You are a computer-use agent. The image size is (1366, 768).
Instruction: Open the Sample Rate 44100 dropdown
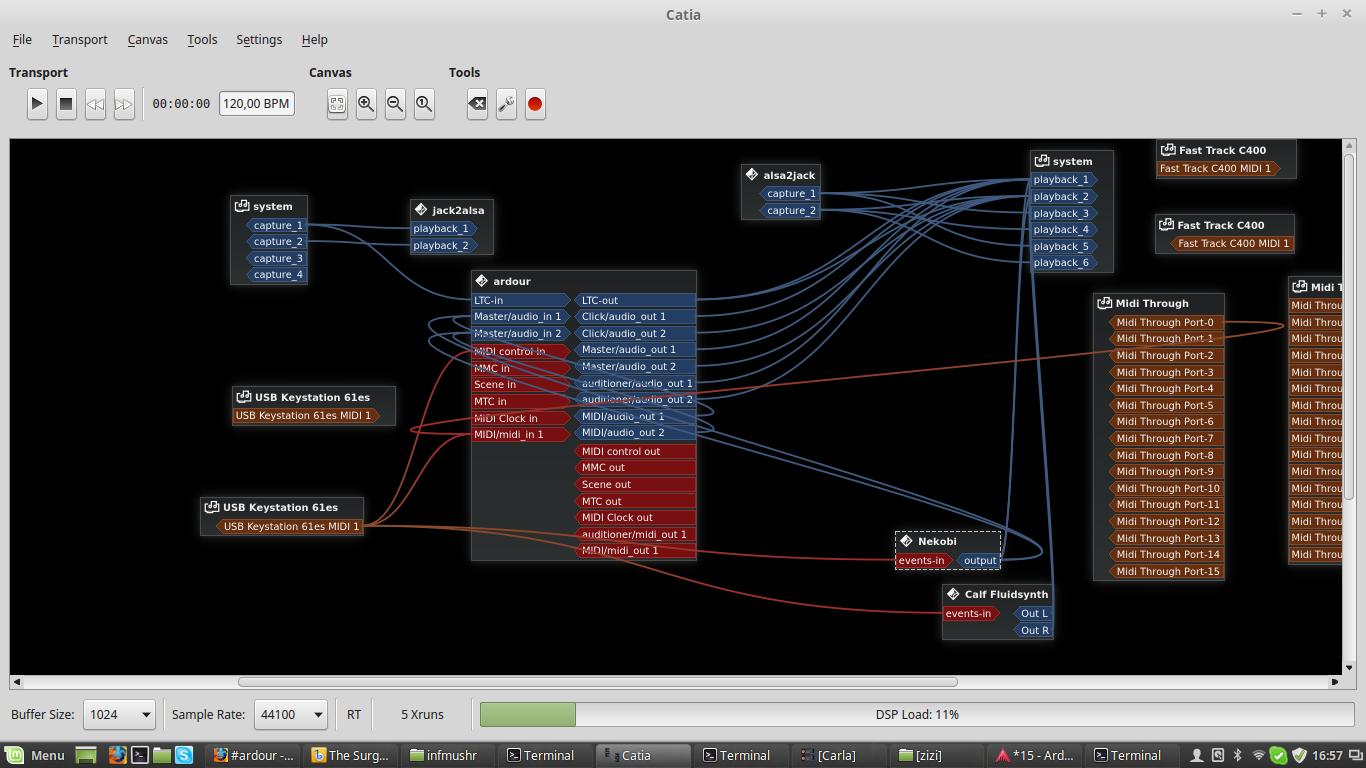[290, 714]
